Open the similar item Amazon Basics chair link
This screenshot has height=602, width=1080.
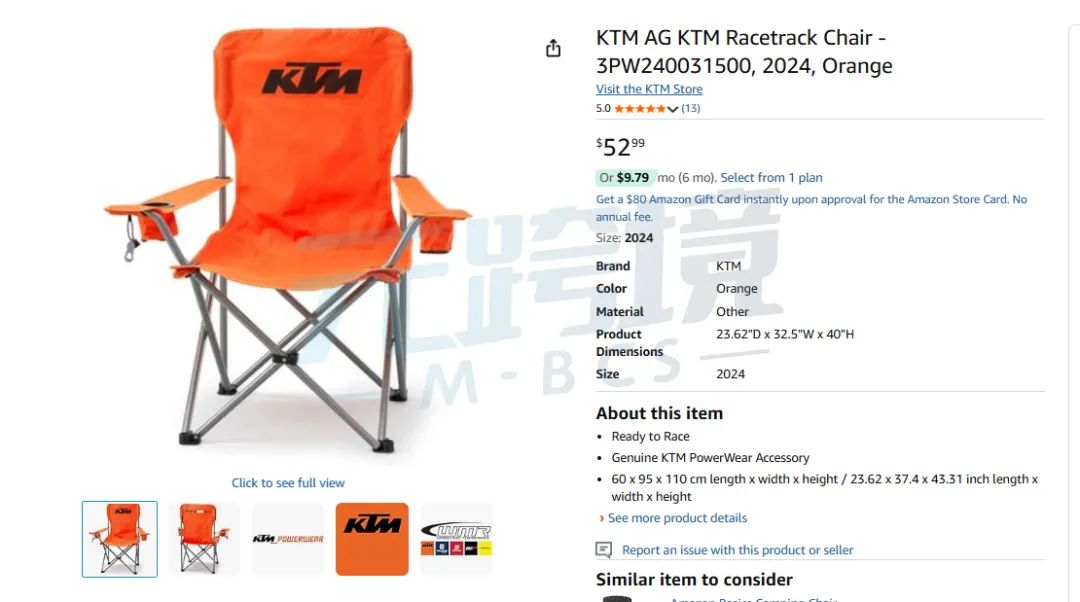tap(754, 599)
